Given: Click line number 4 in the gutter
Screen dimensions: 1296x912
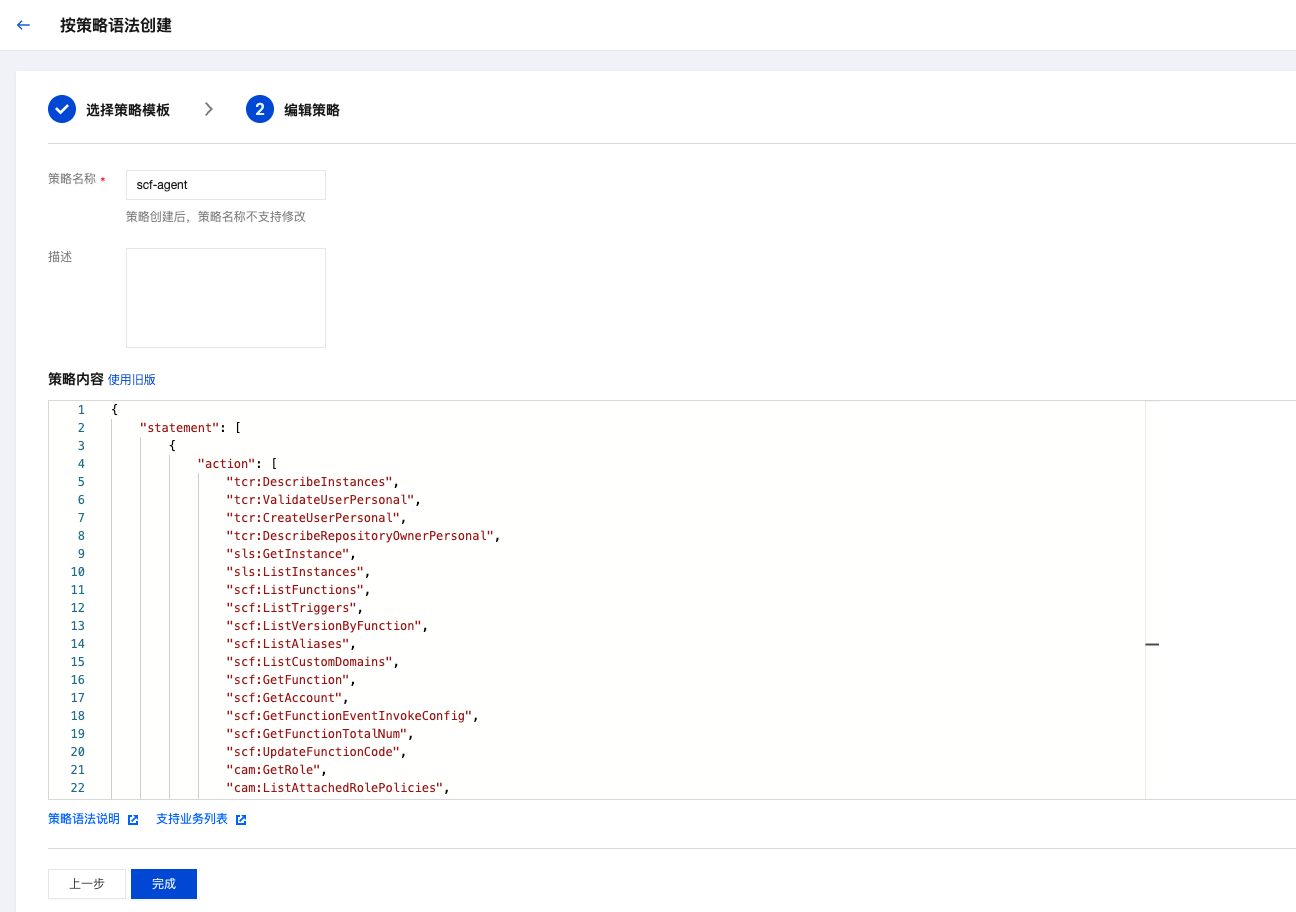Looking at the screenshot, I should pos(81,464).
